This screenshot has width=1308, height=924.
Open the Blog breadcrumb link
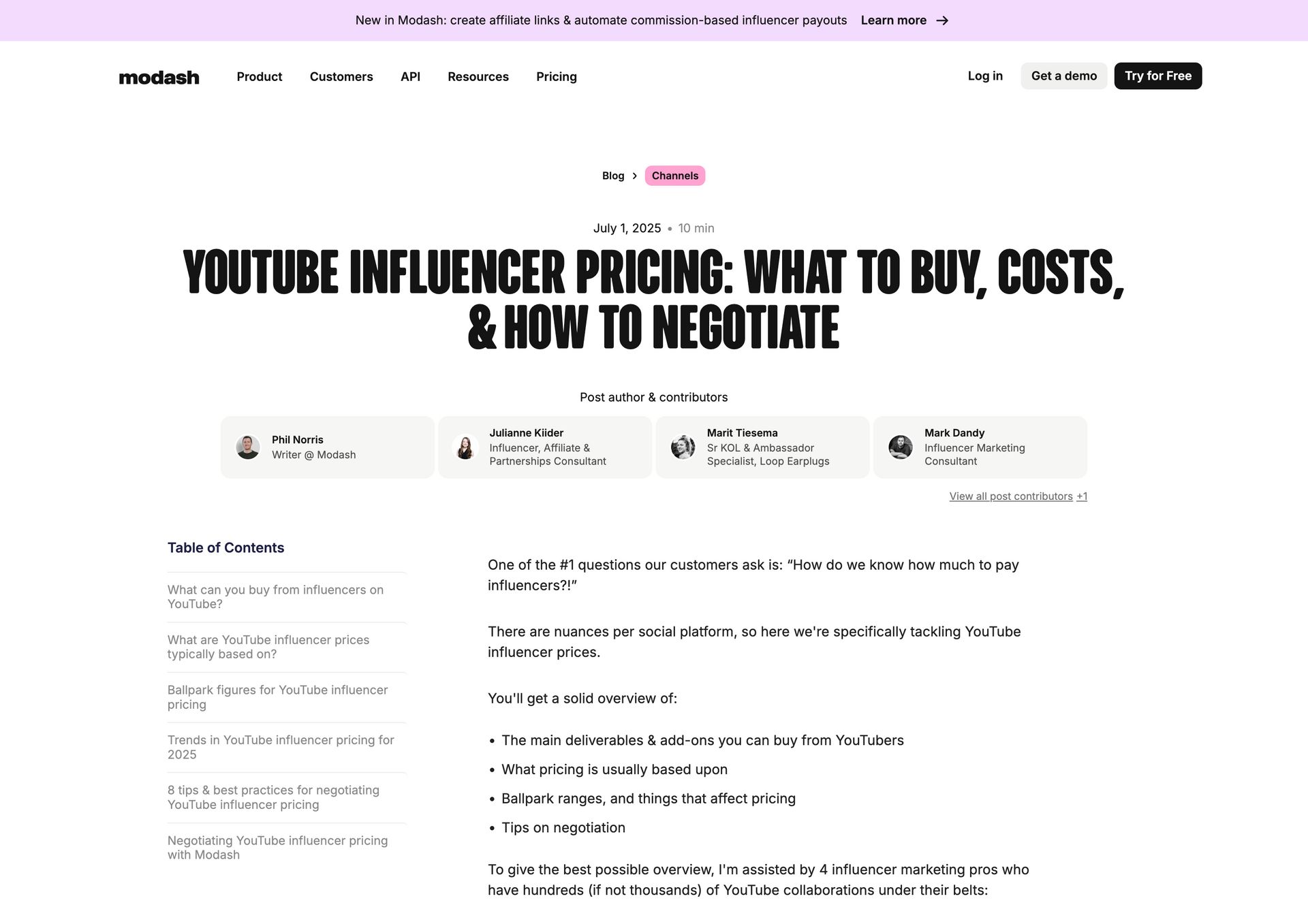click(x=612, y=176)
